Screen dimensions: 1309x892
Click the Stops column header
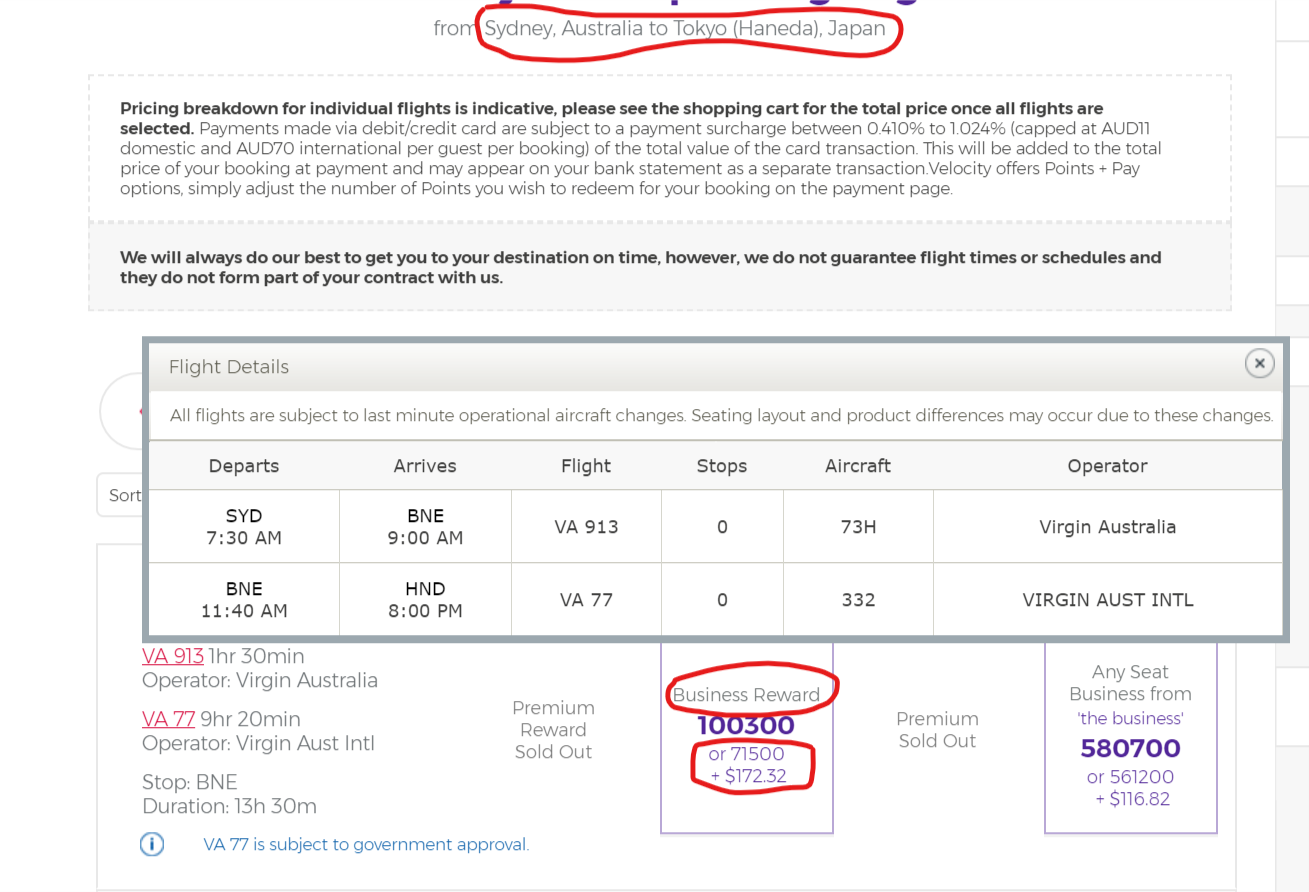click(722, 466)
